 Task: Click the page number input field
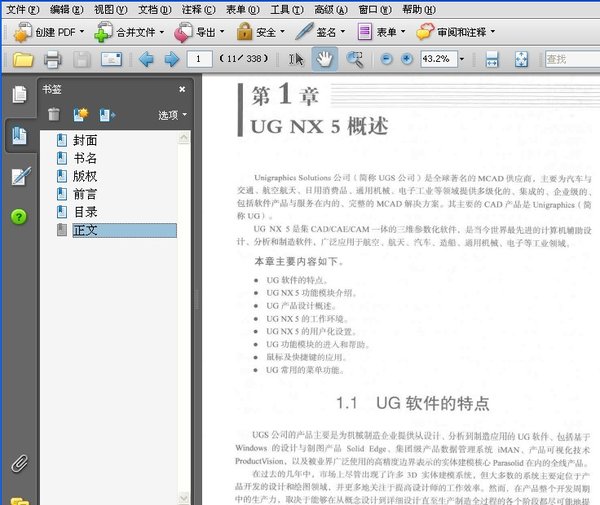click(200, 59)
